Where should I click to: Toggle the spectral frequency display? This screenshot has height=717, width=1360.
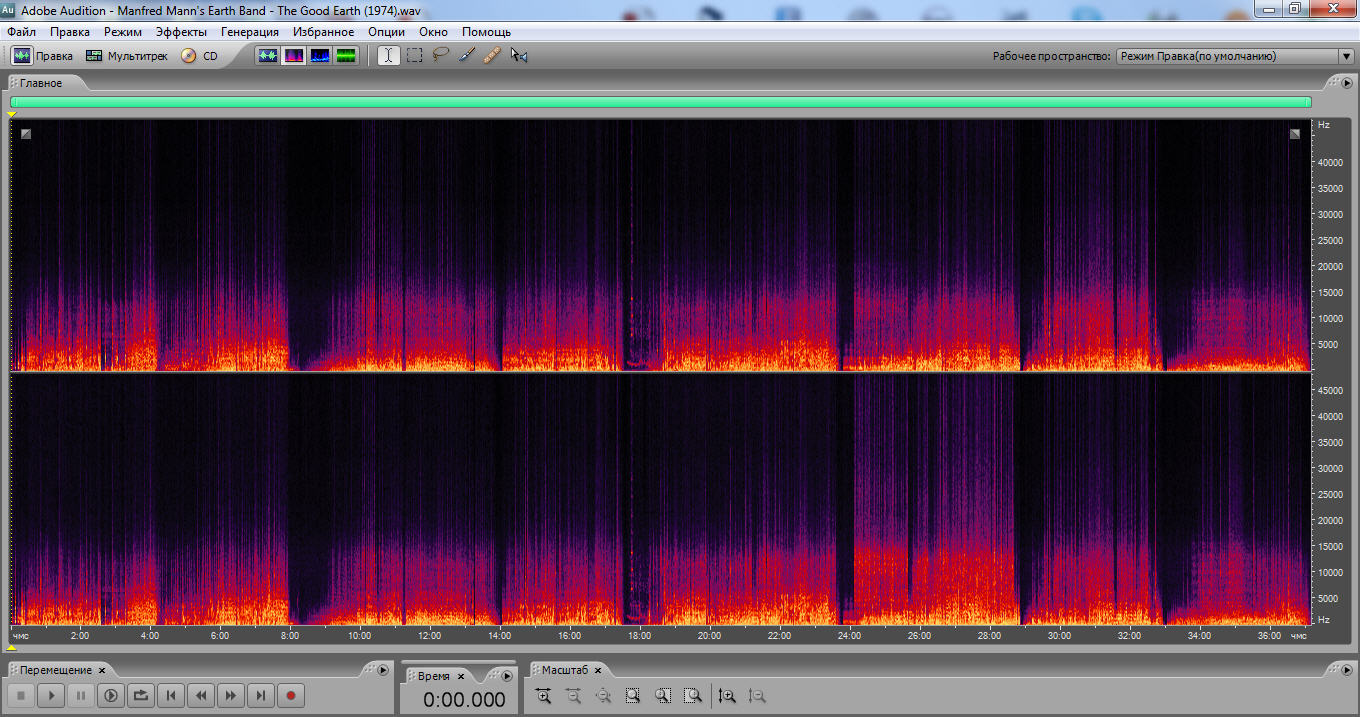coord(294,56)
